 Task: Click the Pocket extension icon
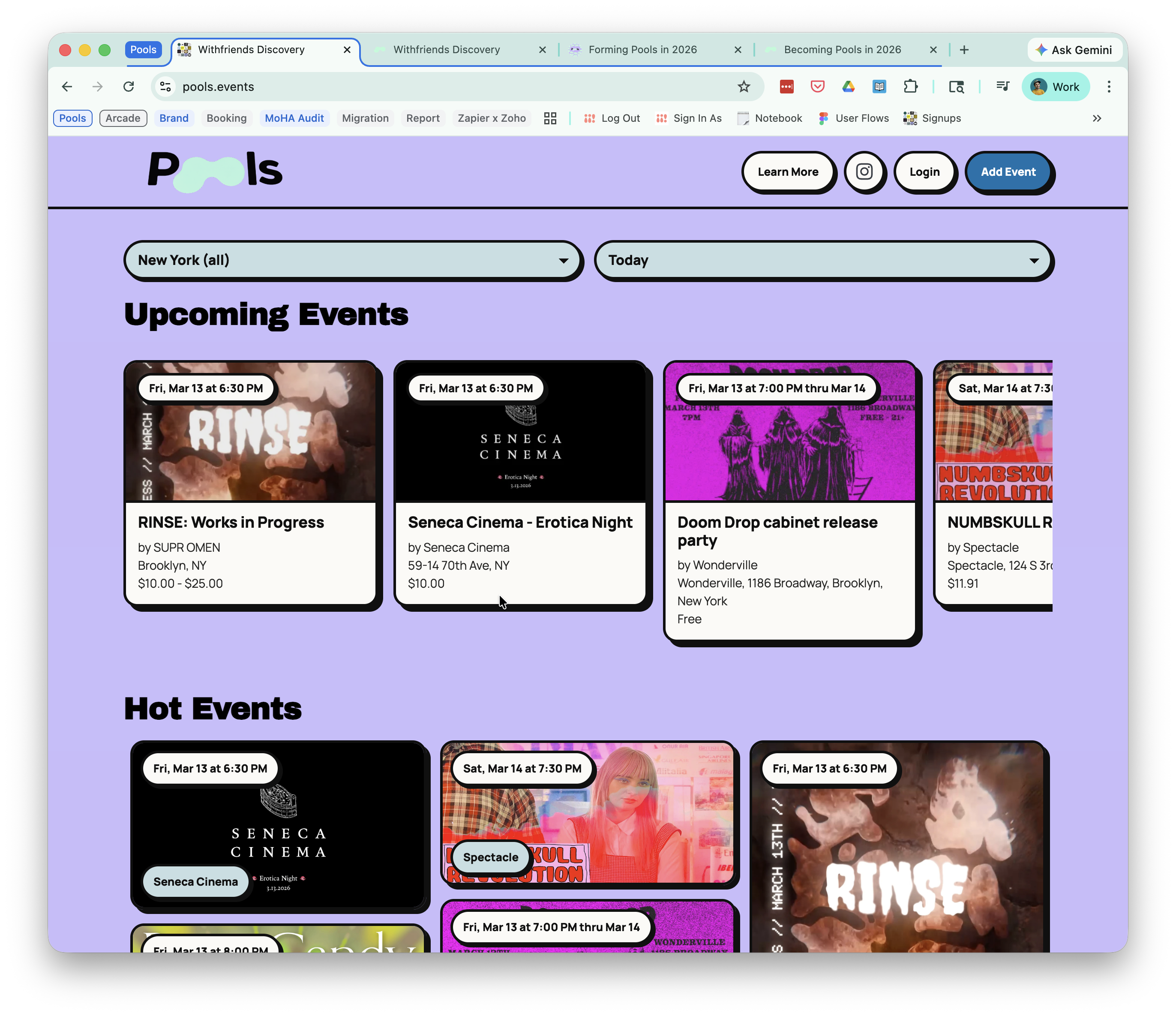[x=817, y=86]
